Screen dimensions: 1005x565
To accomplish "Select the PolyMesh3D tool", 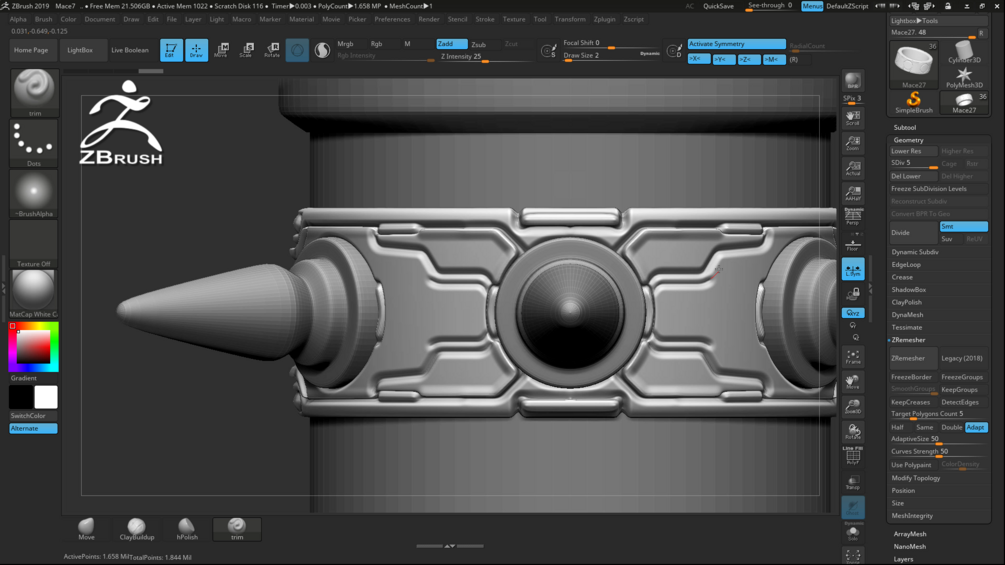I will [964, 78].
